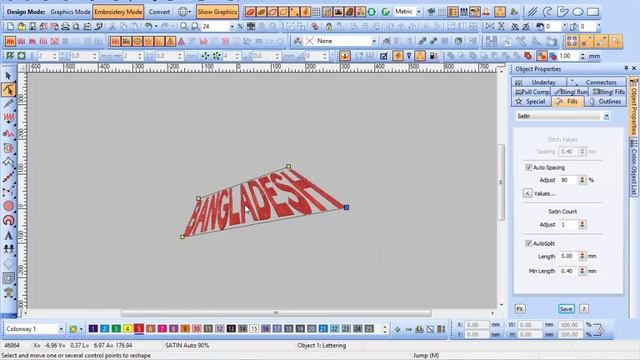This screenshot has height=360, width=640.
Task: Click the first satin stitch type icon
Action: (x=10, y=41)
